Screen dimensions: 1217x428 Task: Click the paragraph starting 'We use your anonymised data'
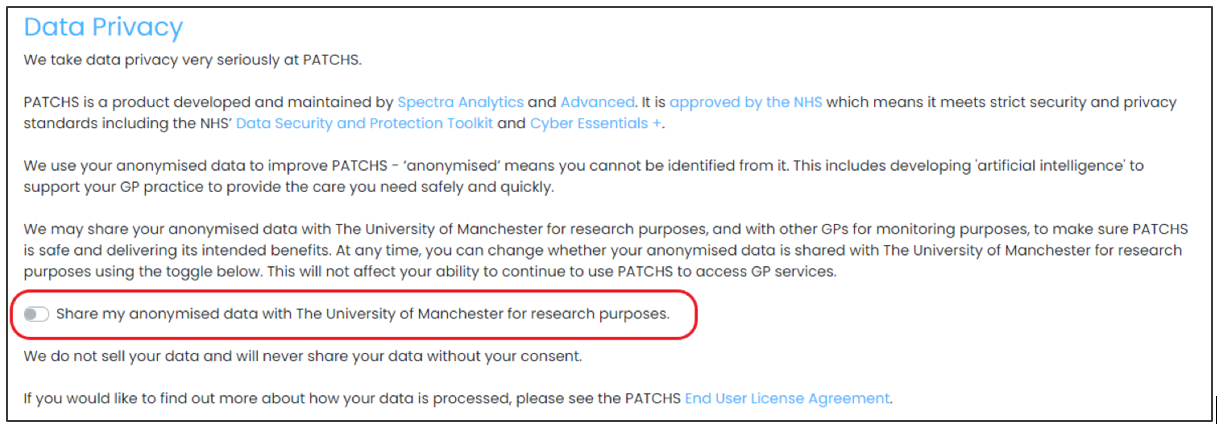pyautogui.click(x=584, y=176)
